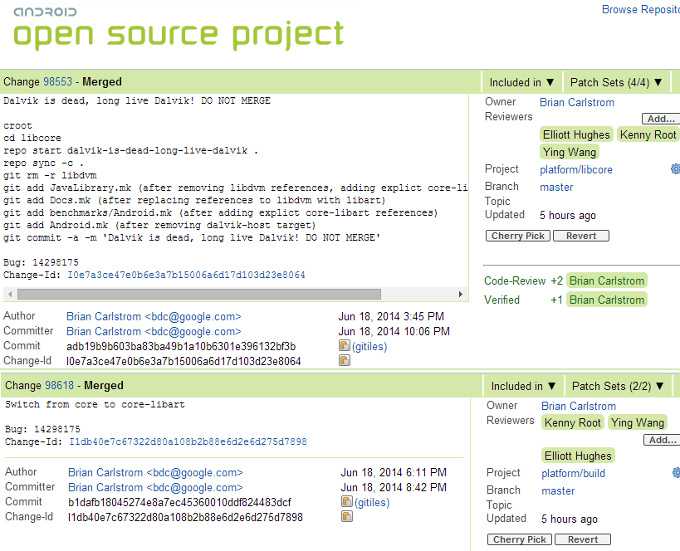
Task: Open the Browse Repository link
Action: click(640, 10)
